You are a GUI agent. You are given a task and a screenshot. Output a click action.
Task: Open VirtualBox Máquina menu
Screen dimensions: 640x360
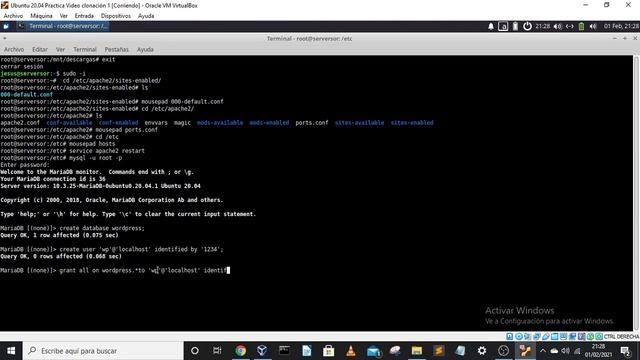click(41, 16)
